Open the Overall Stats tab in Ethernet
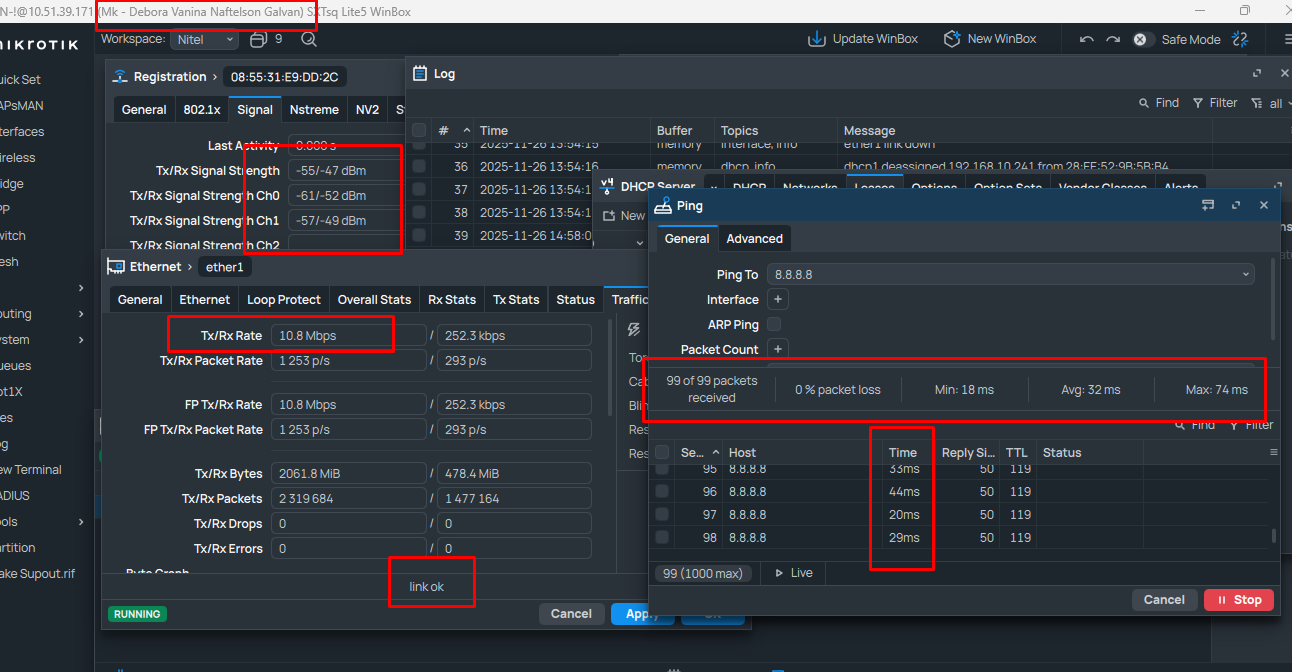 click(x=374, y=300)
